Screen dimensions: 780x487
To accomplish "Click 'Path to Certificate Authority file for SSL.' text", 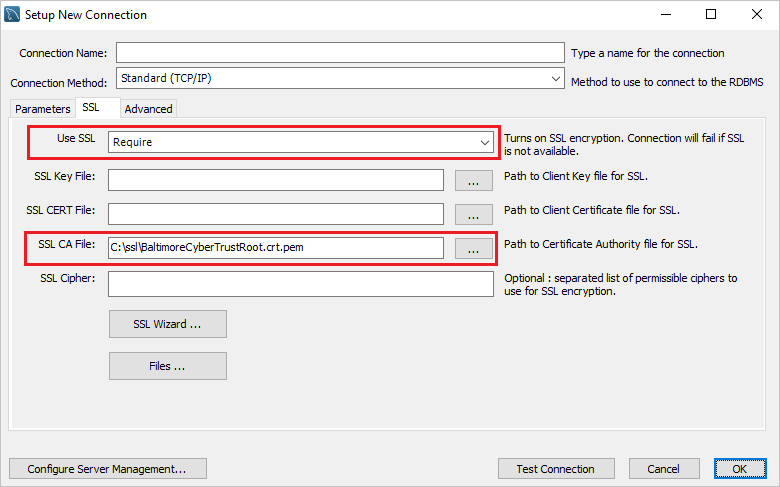I will (x=601, y=244).
